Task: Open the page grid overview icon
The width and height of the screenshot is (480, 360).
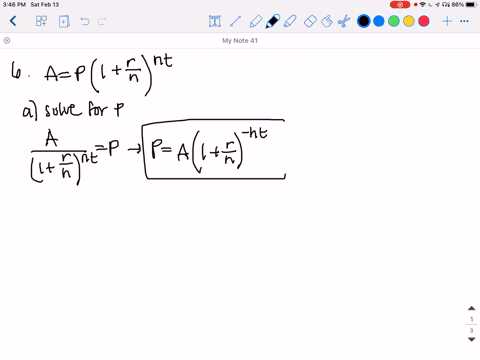Action: [41, 21]
